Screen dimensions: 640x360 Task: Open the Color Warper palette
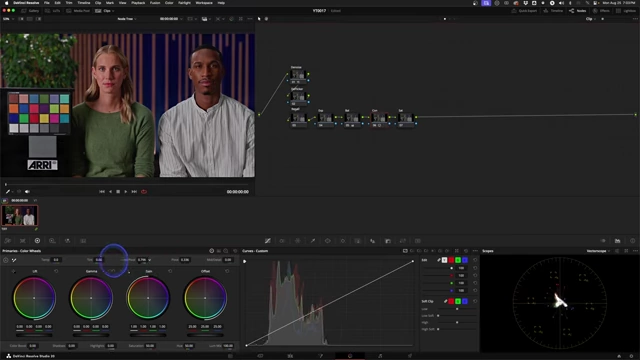point(282,241)
